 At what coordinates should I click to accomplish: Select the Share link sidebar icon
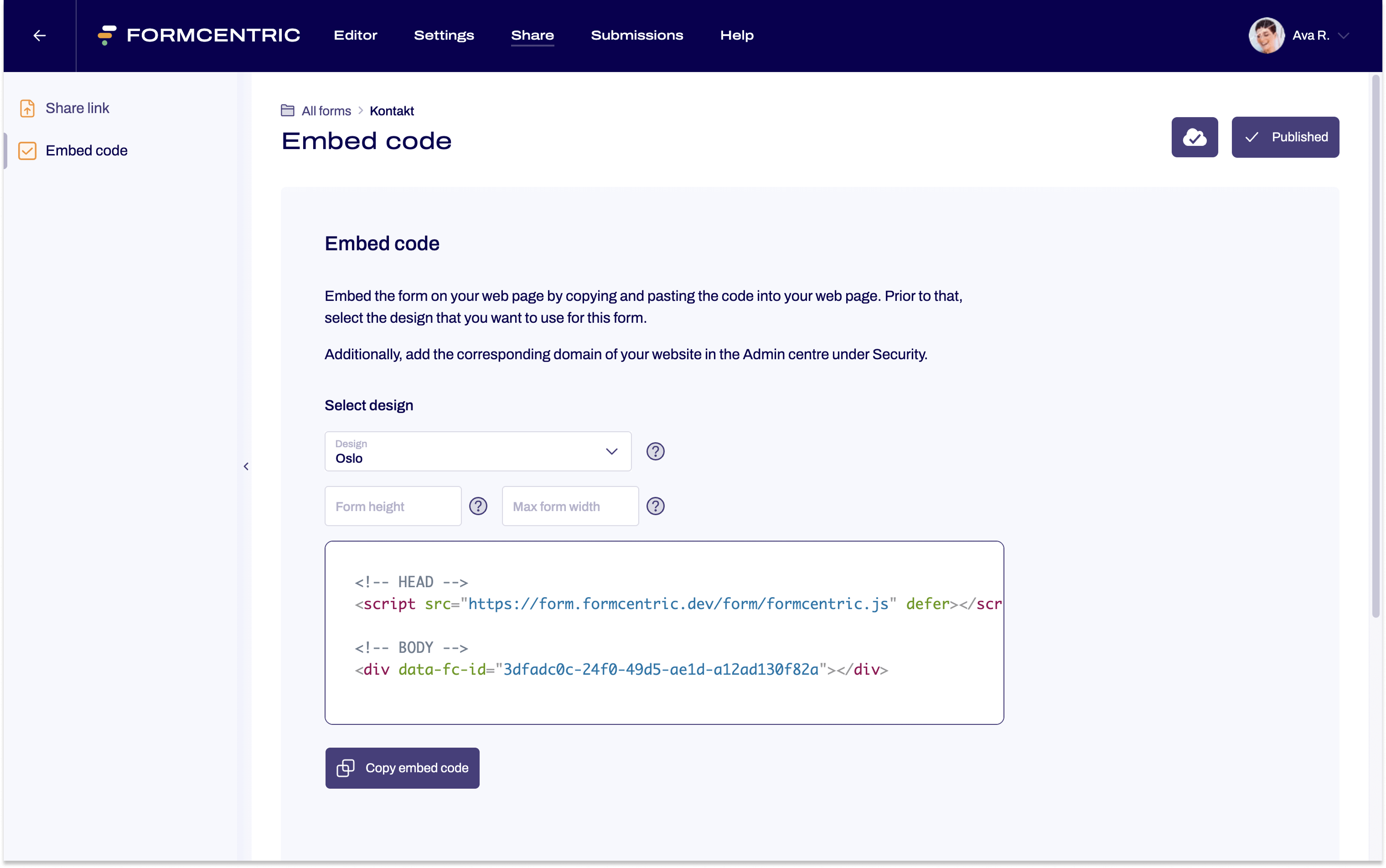(x=27, y=108)
